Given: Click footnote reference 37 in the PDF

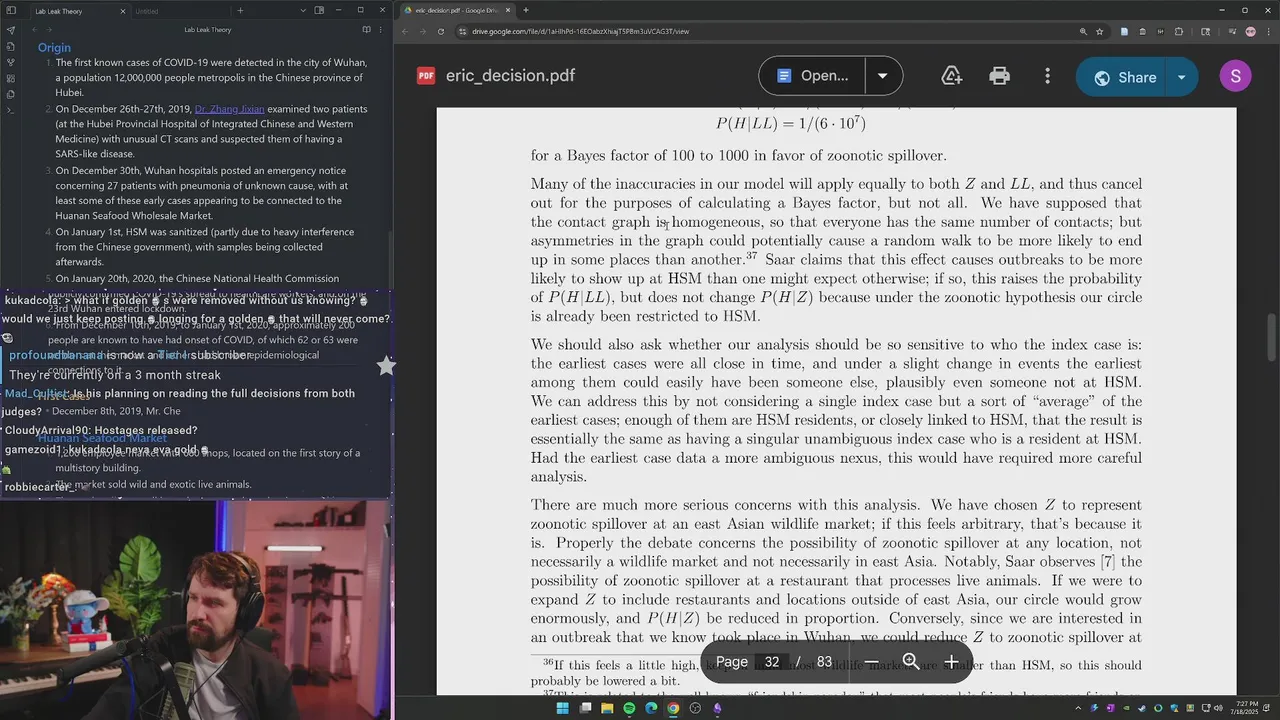Looking at the screenshot, I should coord(751,256).
